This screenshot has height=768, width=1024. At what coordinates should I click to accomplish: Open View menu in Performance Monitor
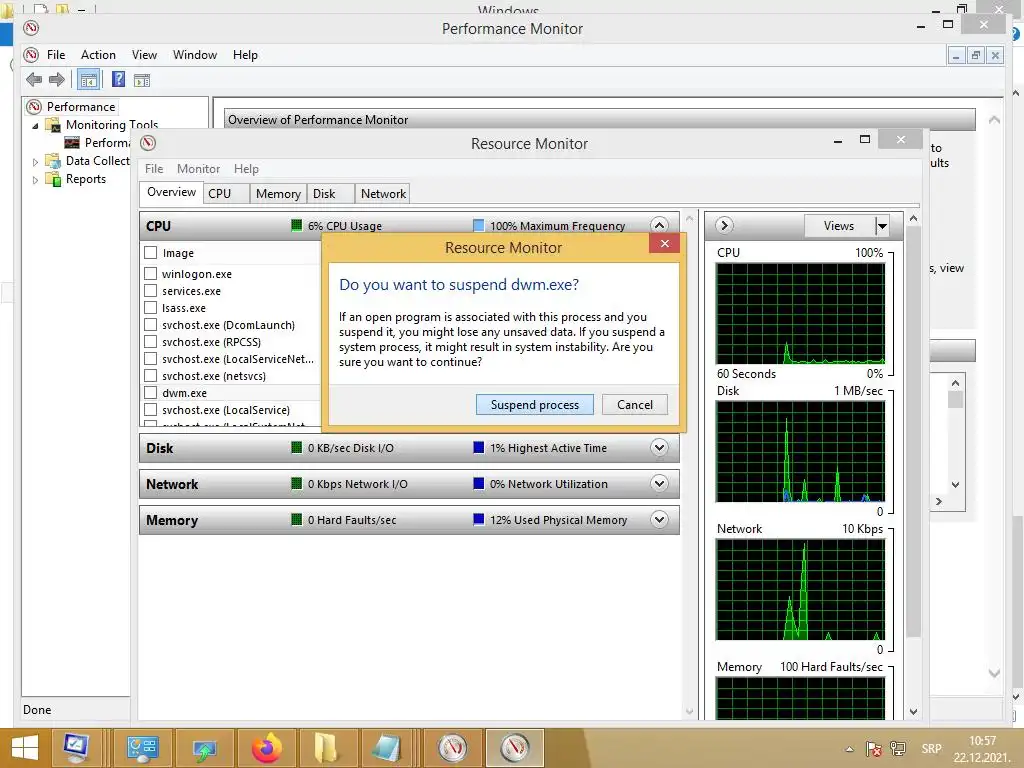point(144,55)
